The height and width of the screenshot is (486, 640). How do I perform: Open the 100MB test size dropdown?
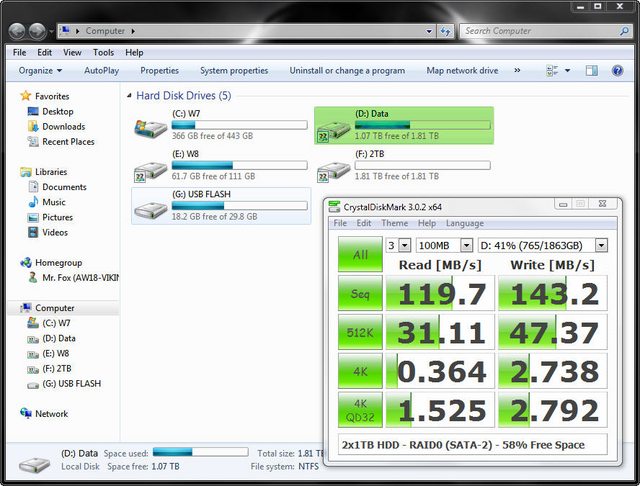[x=466, y=245]
